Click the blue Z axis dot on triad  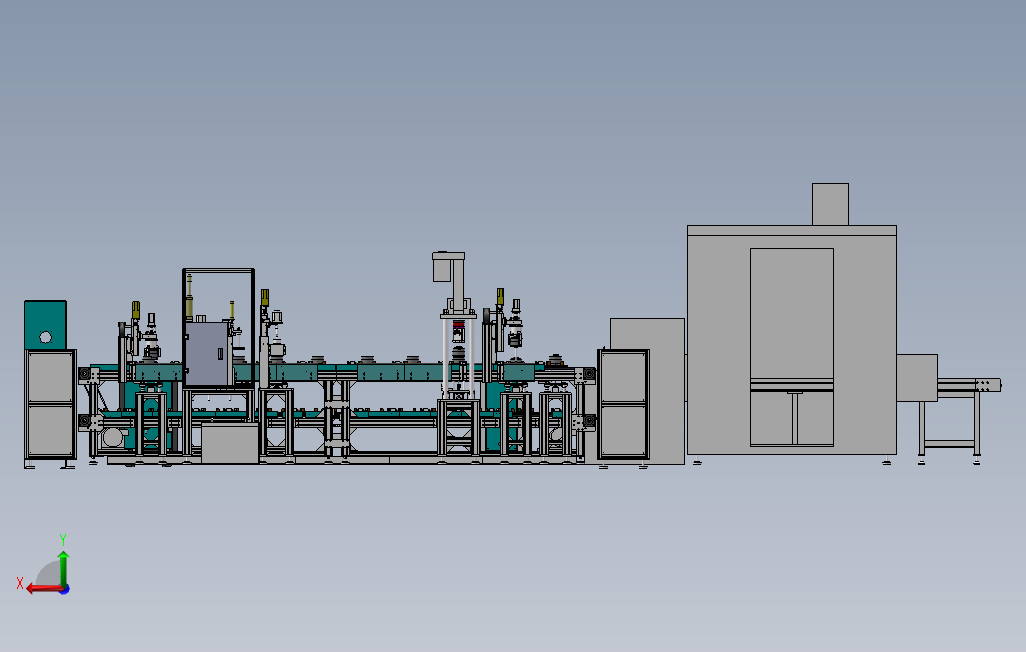[x=65, y=590]
